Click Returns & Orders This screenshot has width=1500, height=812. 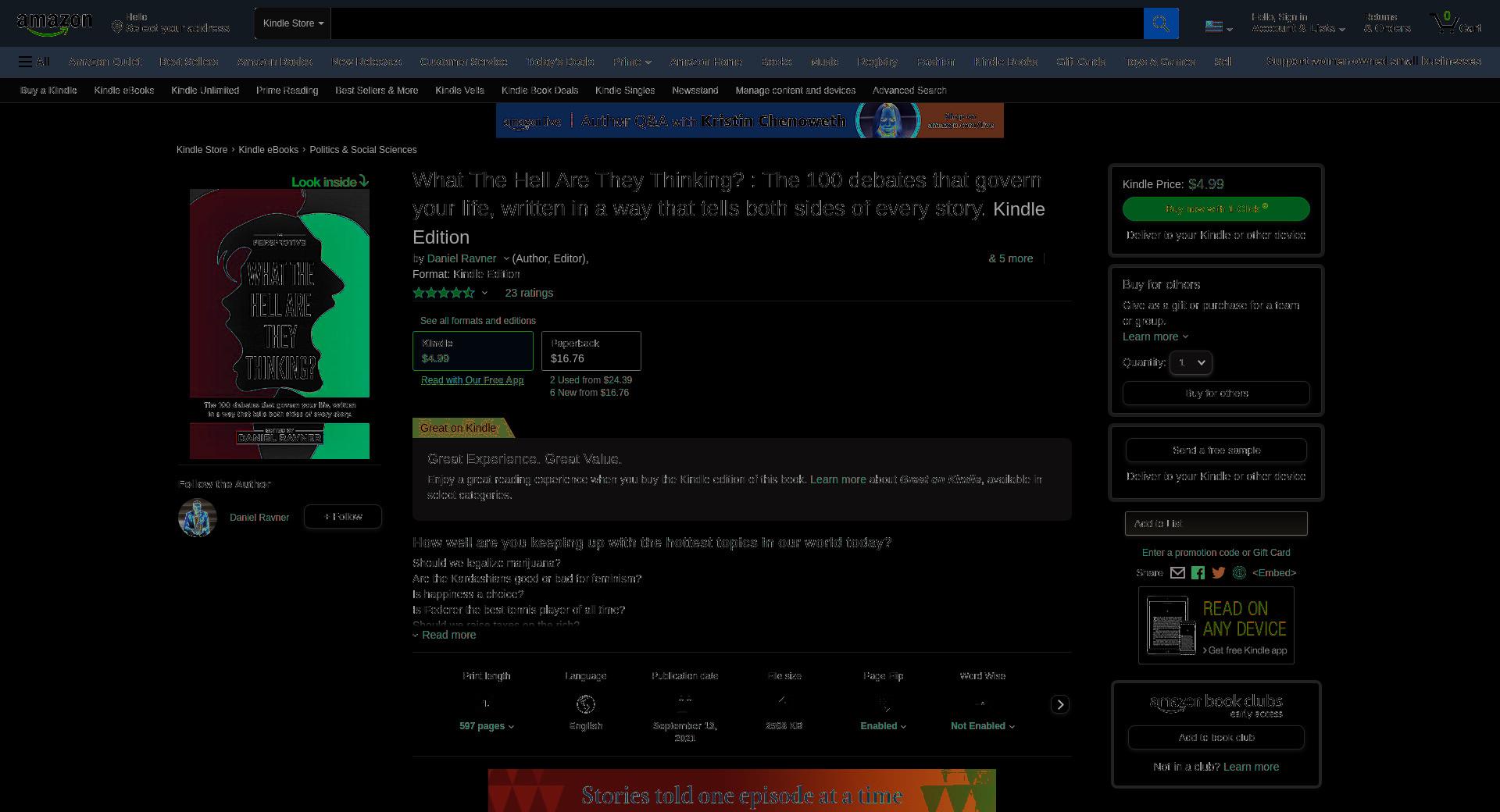point(1387,23)
